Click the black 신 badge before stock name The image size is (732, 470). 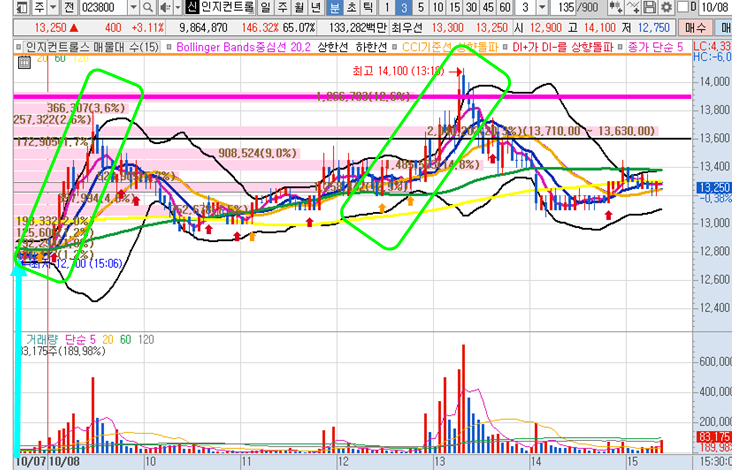(x=191, y=7)
